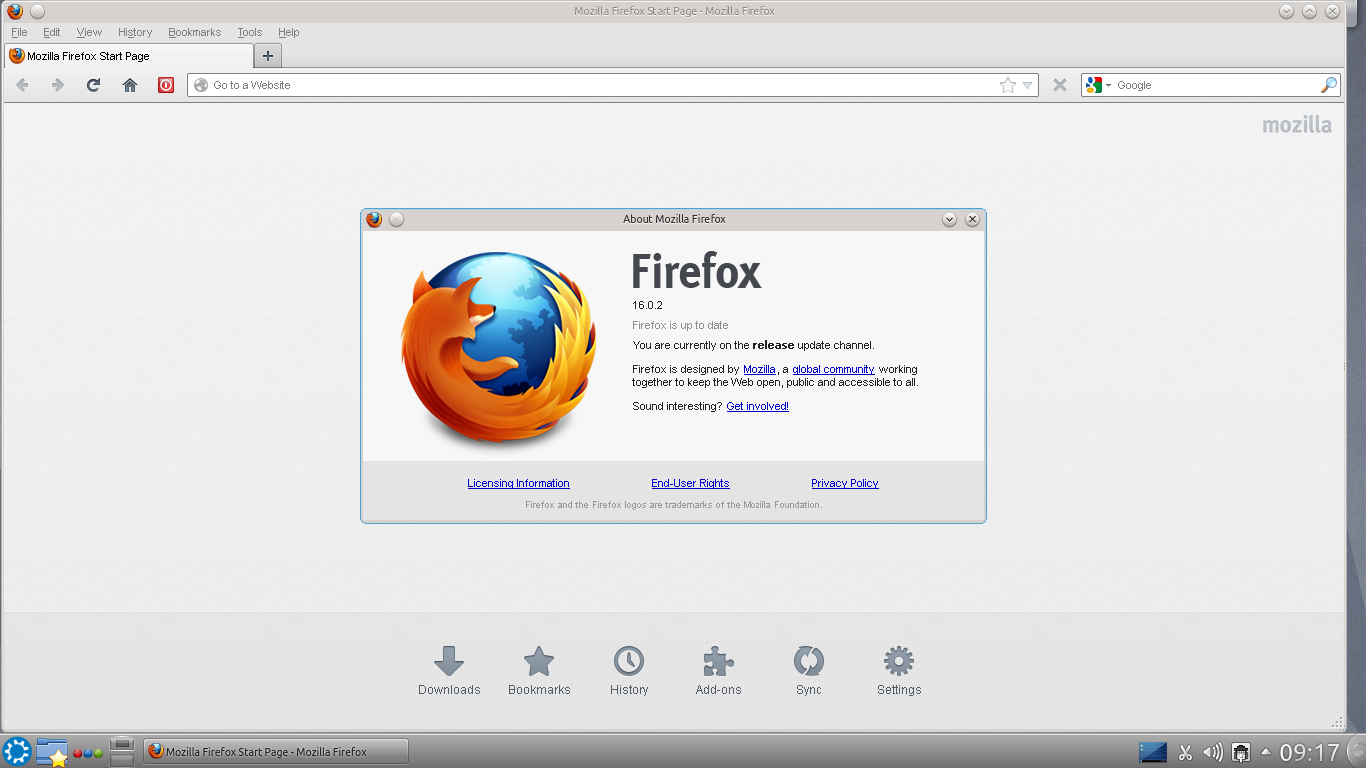Open Settings from the start page
1366x768 pixels.
[x=899, y=670]
